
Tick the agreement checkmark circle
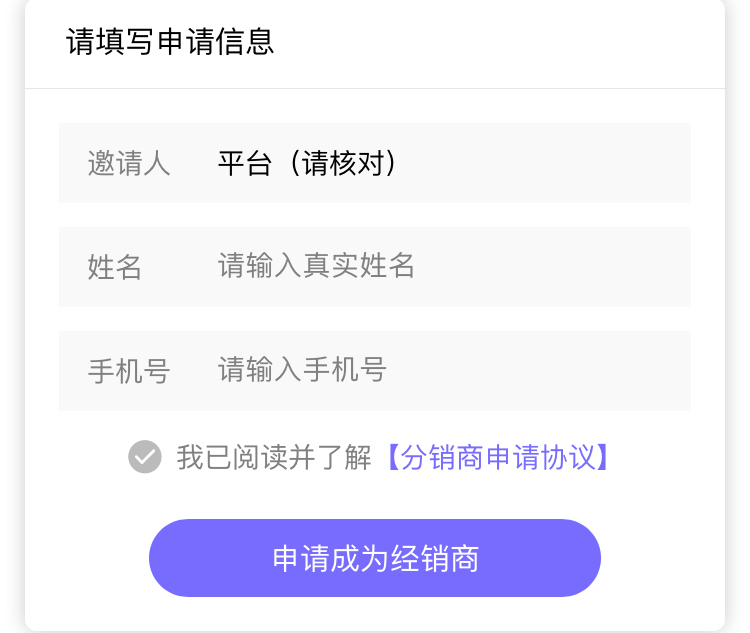[145, 457]
